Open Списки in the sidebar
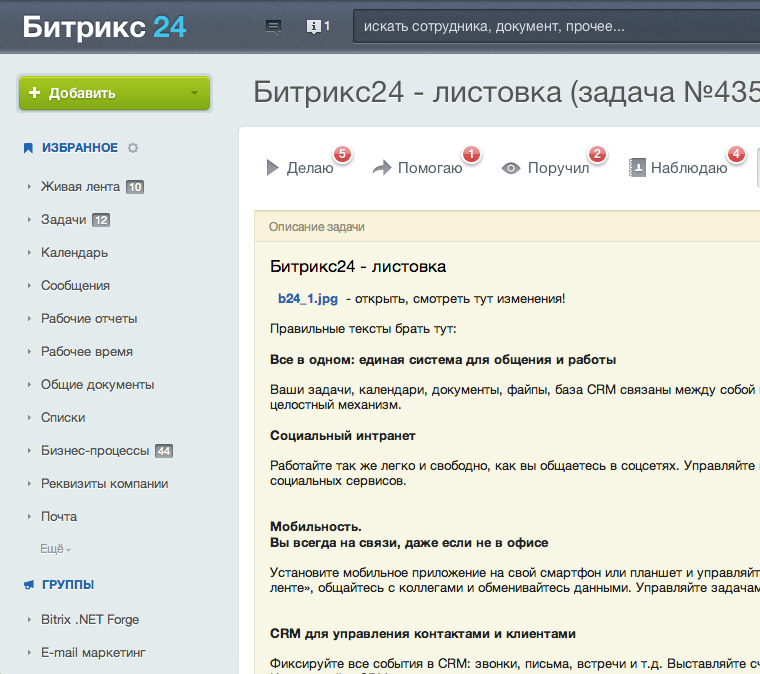 tap(63, 417)
